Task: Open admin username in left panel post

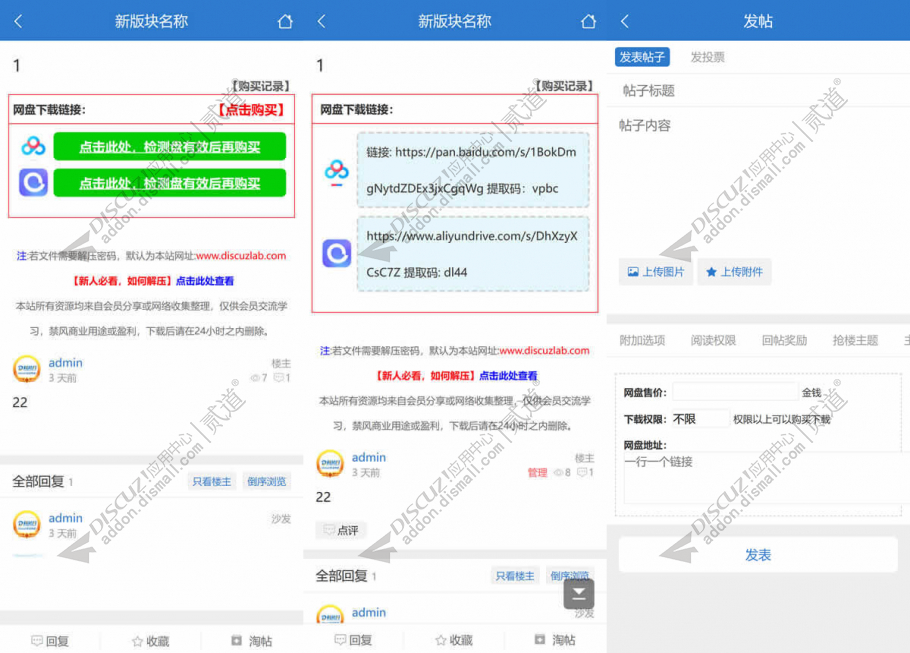Action: click(65, 363)
